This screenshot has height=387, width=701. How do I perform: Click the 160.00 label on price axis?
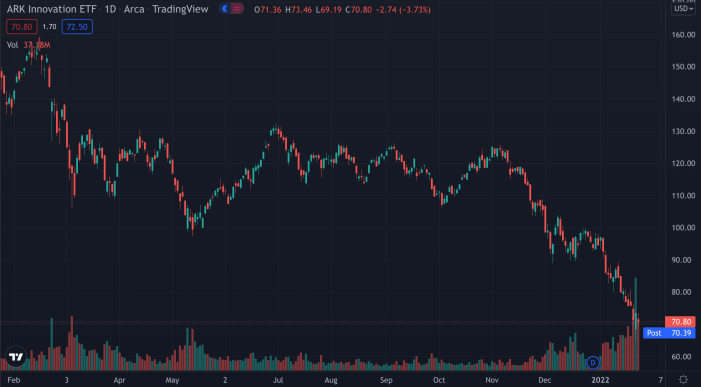683,35
